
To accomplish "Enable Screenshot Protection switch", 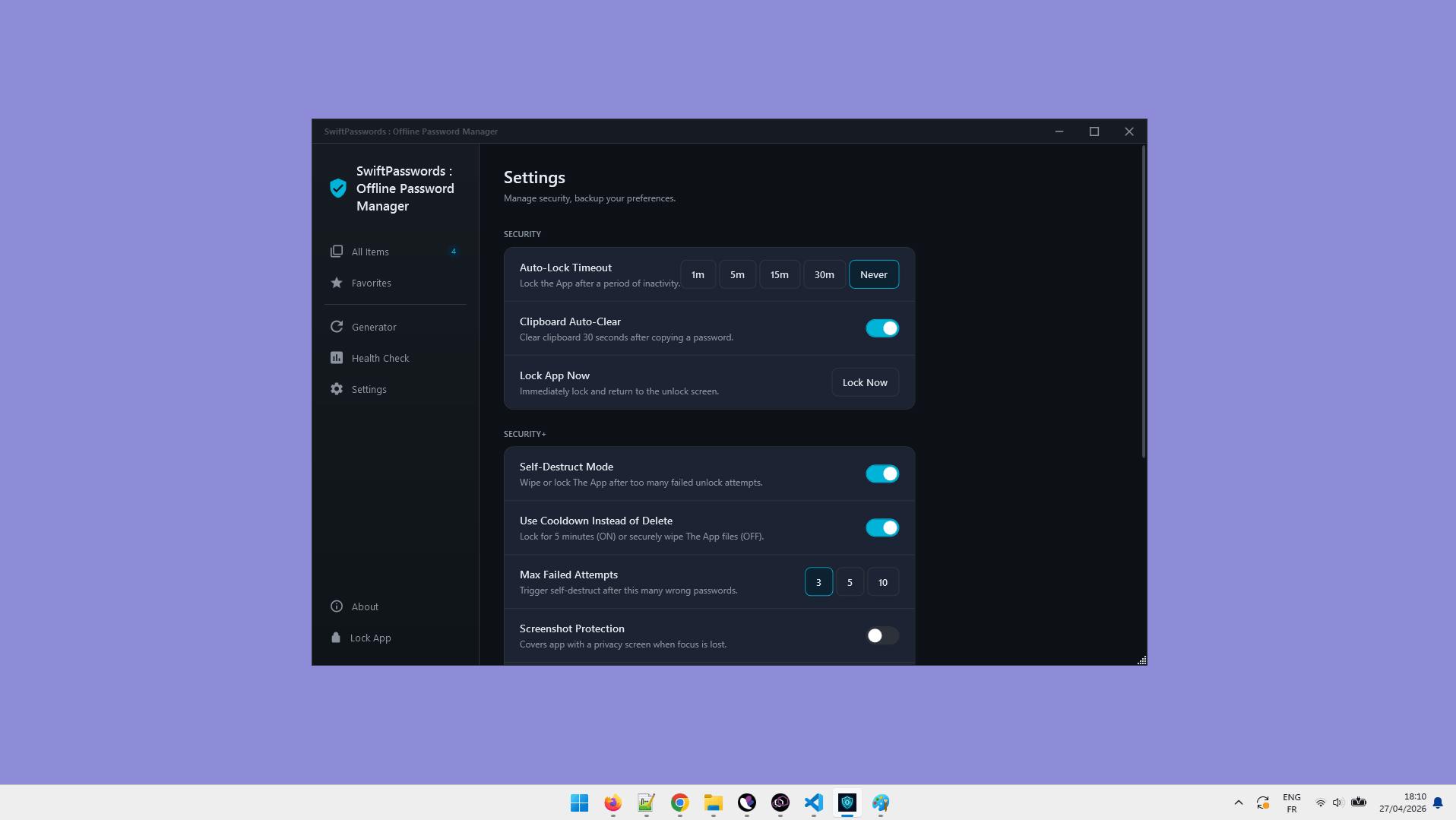I will 882,635.
